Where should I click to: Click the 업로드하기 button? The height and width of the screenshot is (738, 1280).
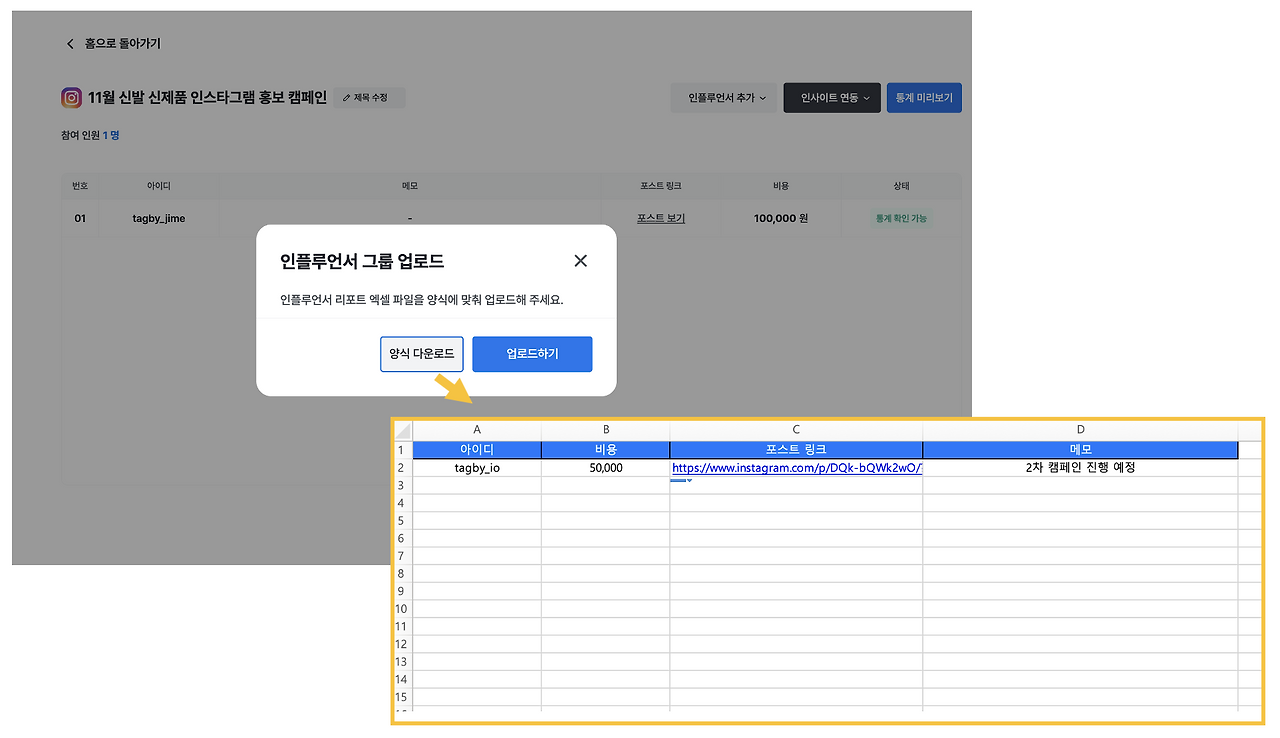(x=531, y=354)
